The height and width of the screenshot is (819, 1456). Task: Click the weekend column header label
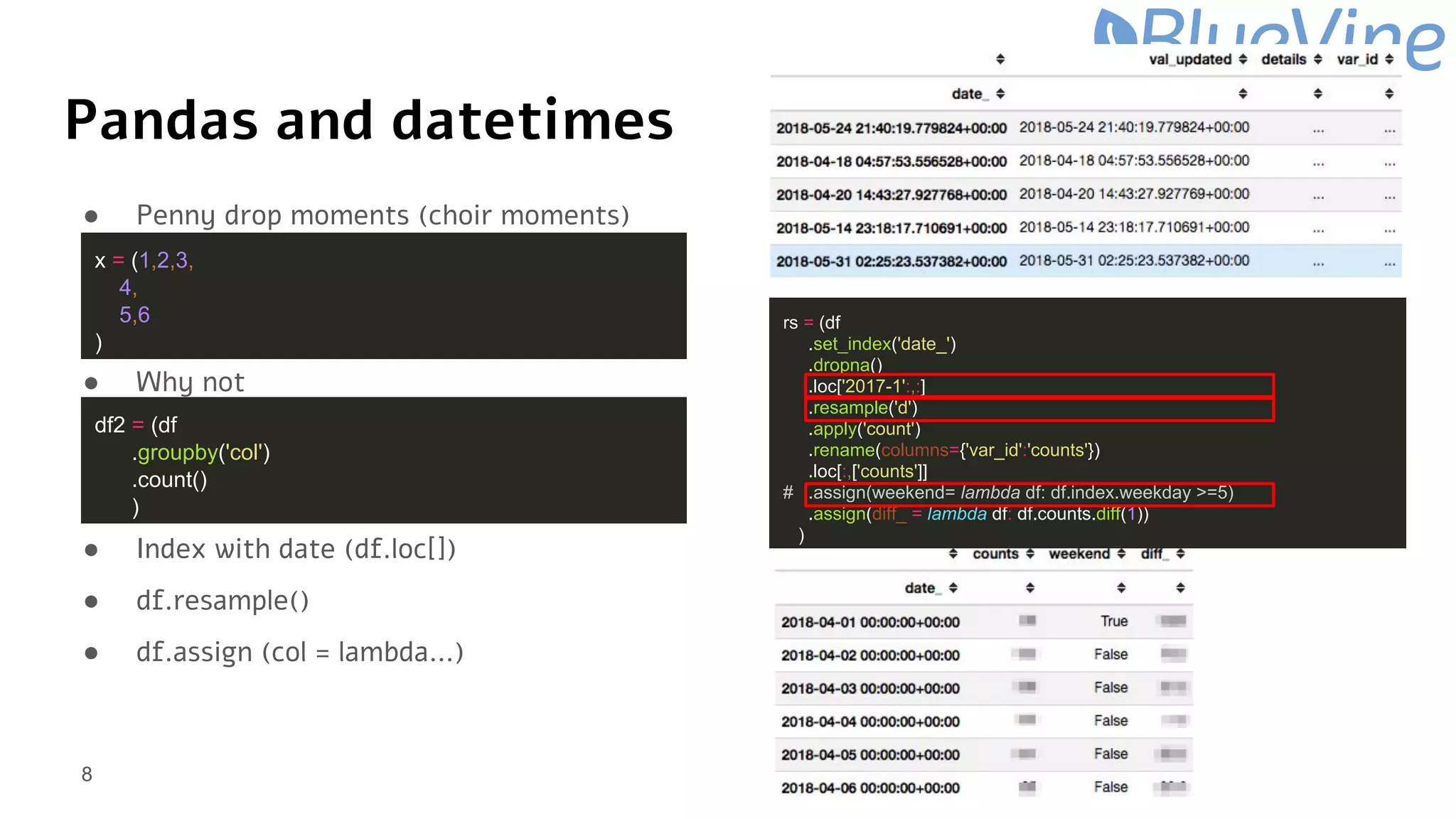(x=1079, y=554)
